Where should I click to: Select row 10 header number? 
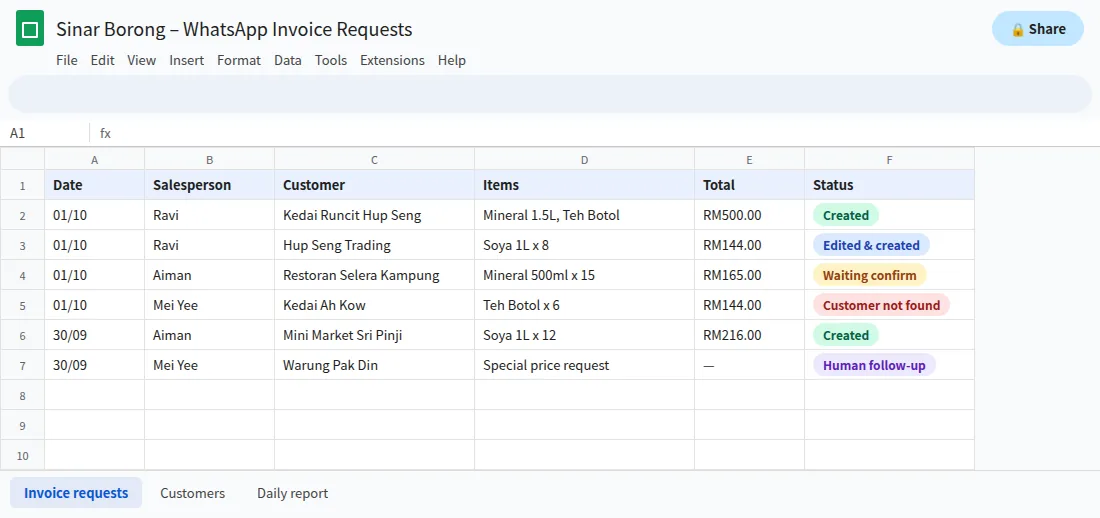(22, 455)
